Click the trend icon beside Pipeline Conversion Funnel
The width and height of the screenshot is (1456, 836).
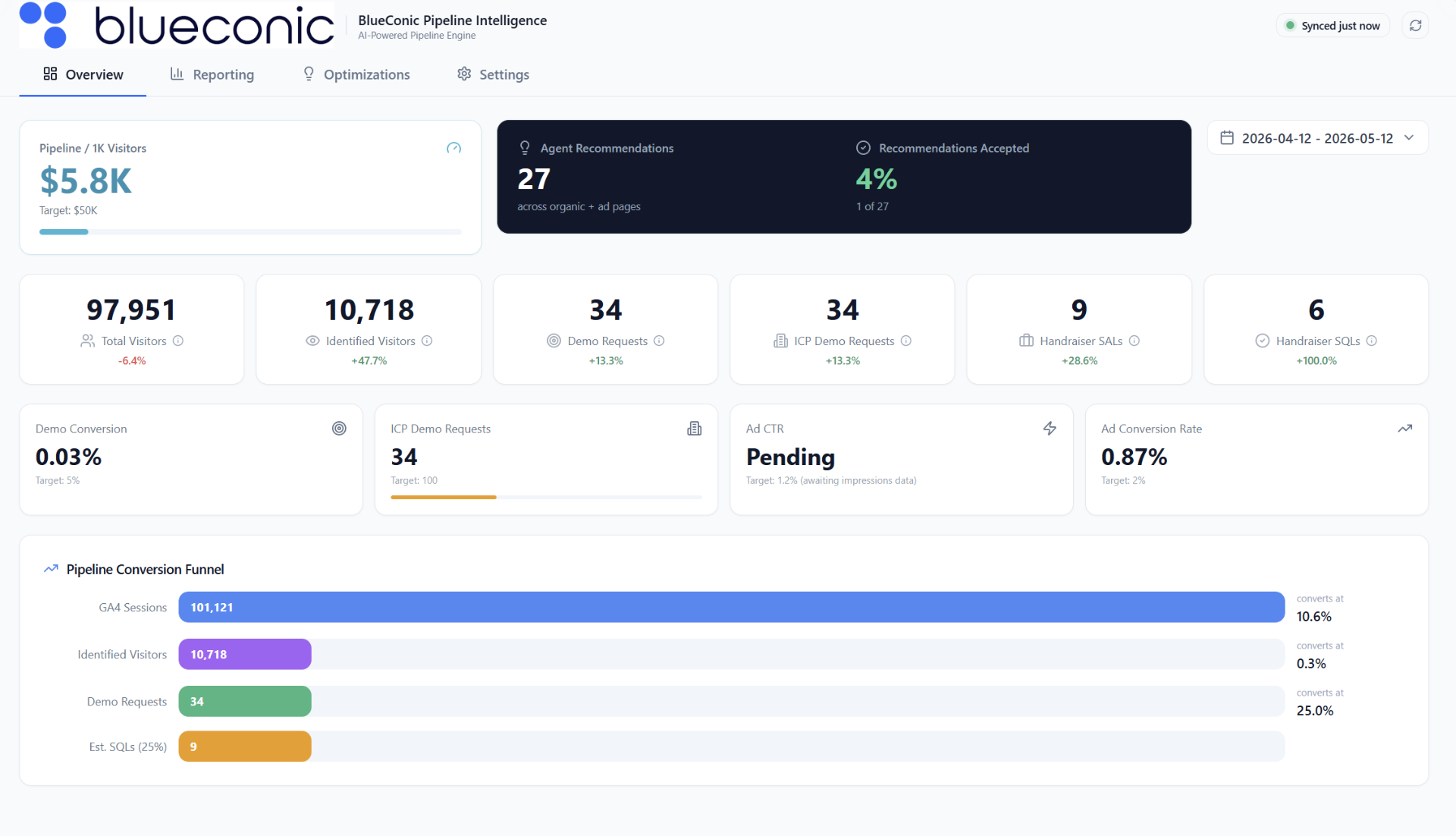pyautogui.click(x=51, y=569)
